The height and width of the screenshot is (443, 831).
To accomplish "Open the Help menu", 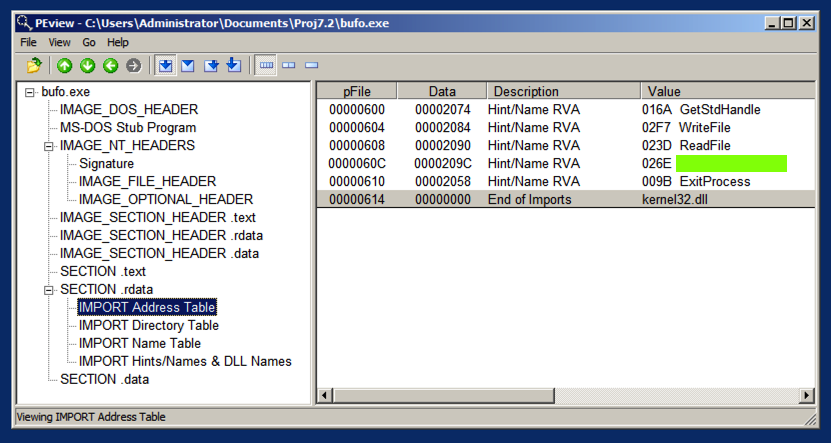I will coord(118,42).
